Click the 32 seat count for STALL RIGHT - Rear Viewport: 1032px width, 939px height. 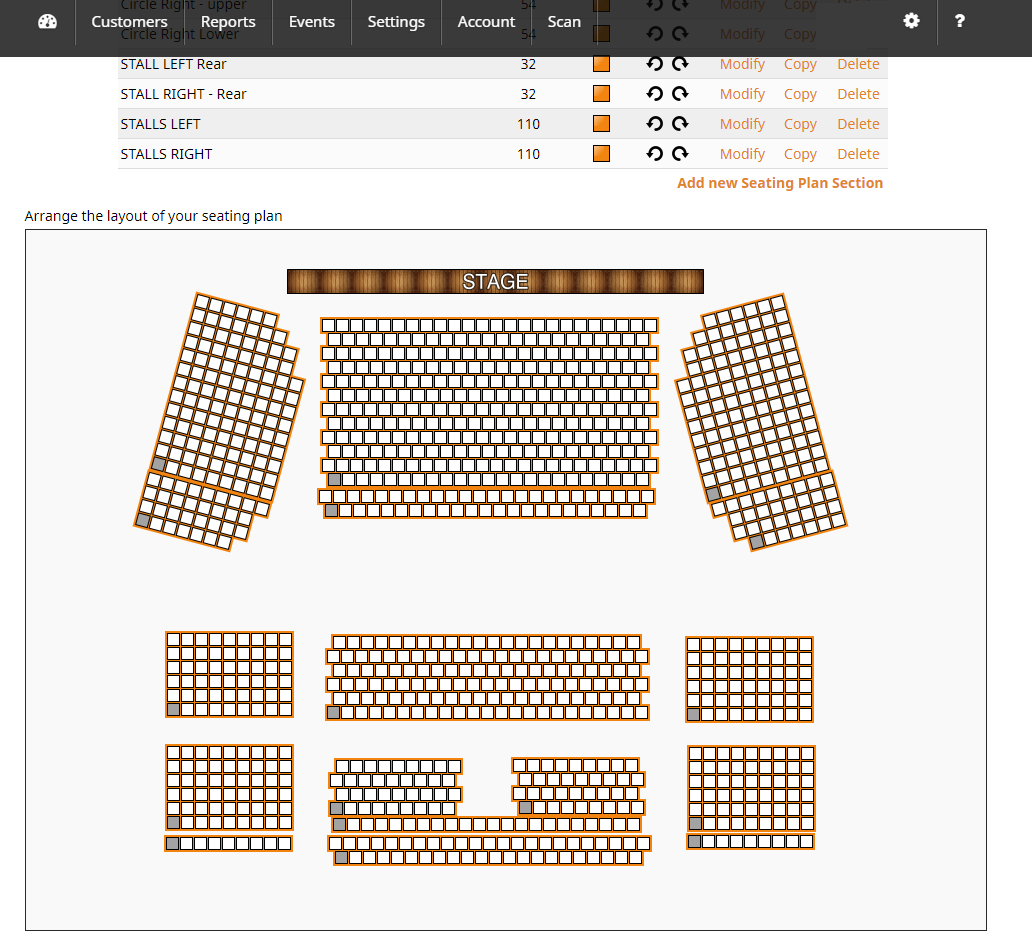528,94
